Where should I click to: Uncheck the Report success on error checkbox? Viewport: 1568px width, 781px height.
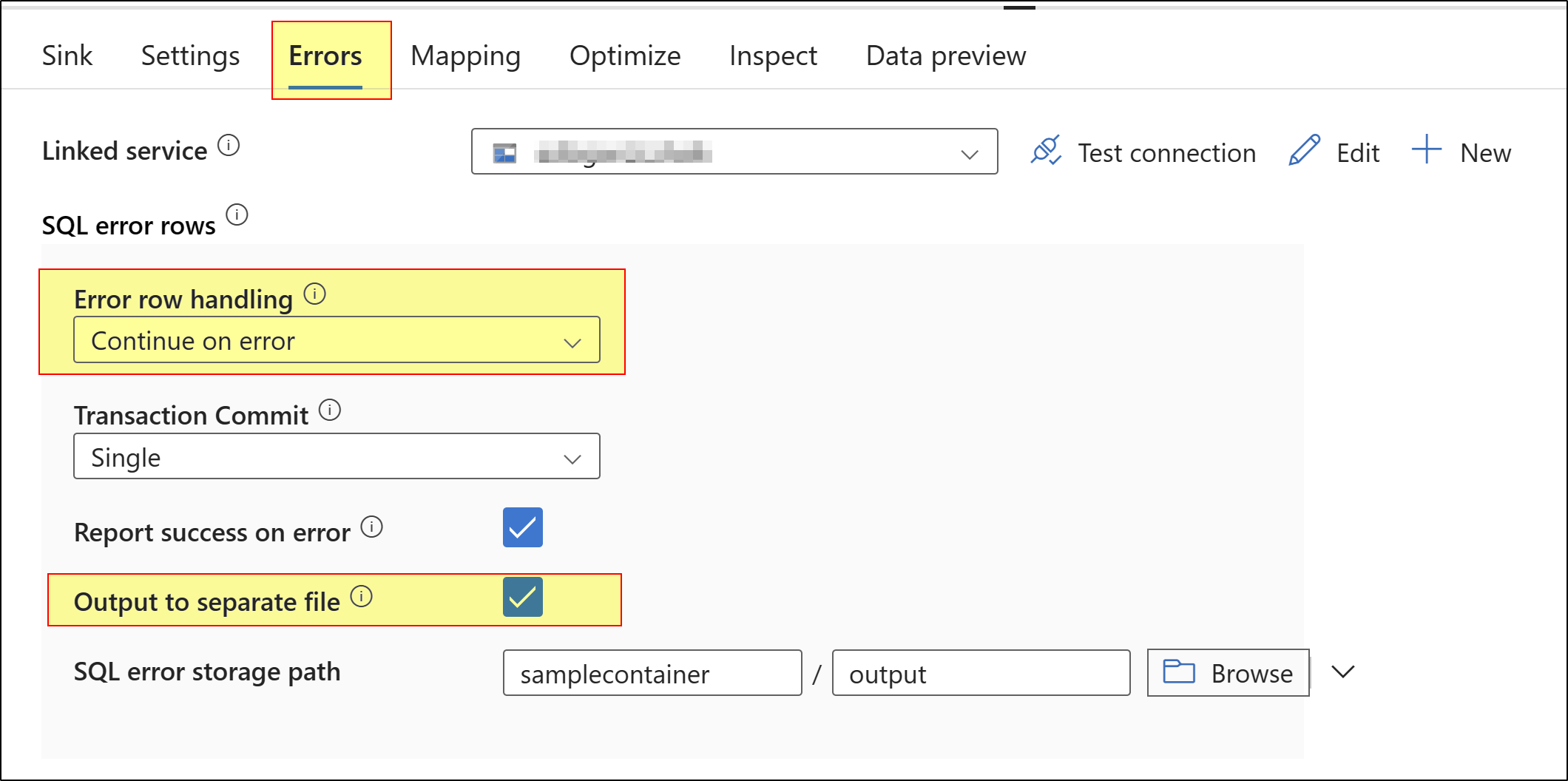coord(522,527)
